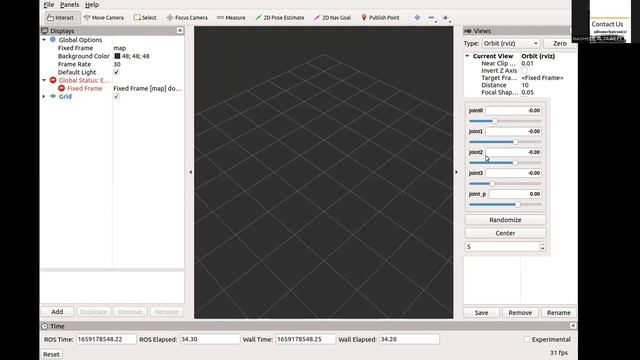Screen dimensions: 640x360
Task: Click the Wall Elapsed field
Action: click(409, 339)
